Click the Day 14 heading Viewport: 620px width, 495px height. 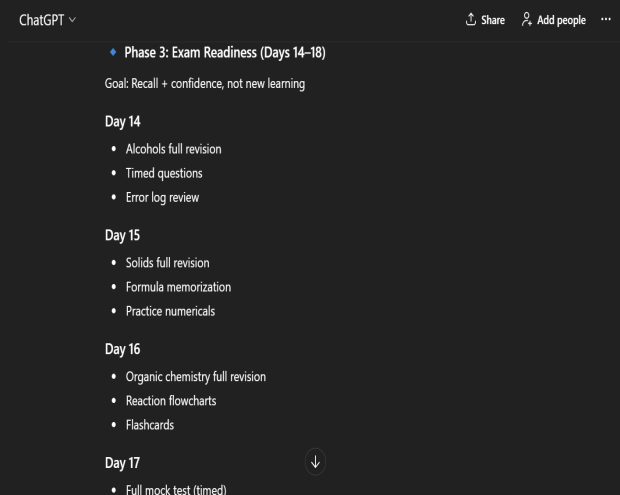point(123,122)
